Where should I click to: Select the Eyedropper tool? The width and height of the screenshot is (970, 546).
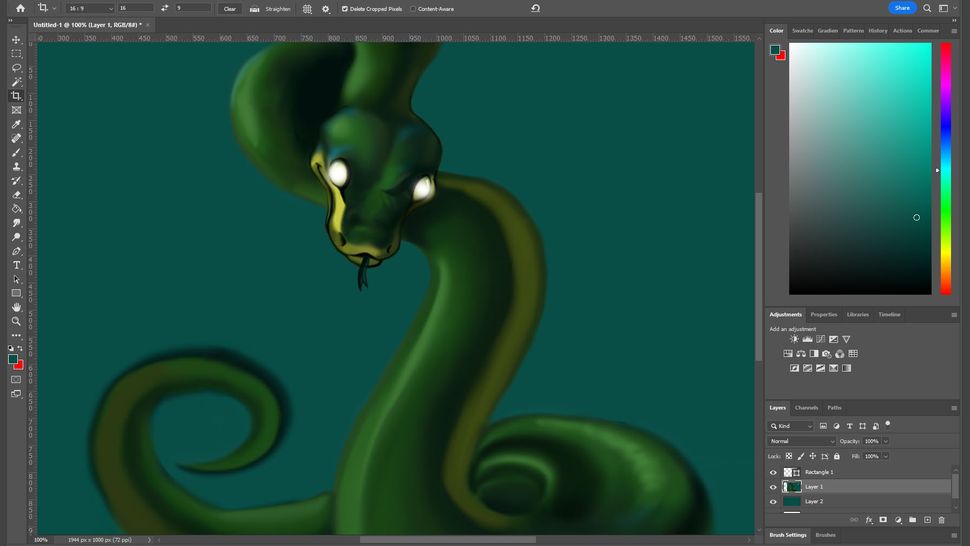tap(16, 124)
